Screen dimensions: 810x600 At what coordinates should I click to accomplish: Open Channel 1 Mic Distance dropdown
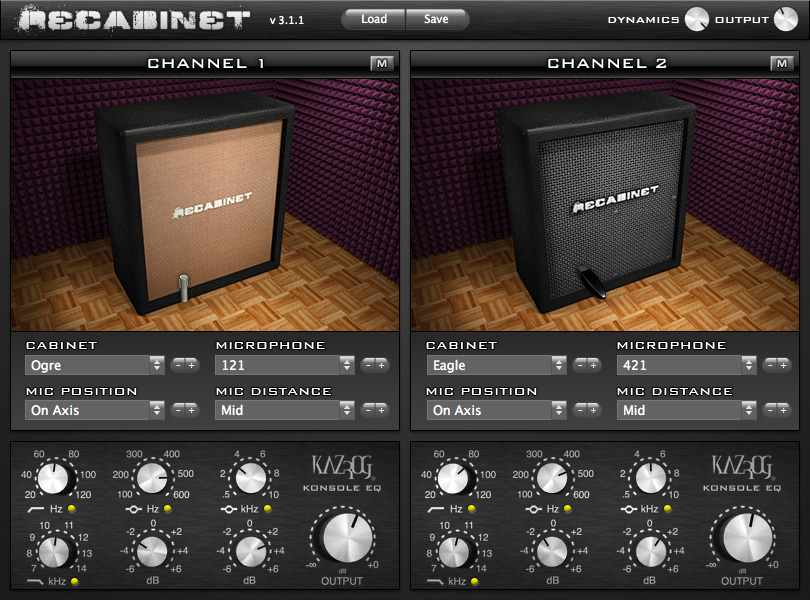coord(285,410)
